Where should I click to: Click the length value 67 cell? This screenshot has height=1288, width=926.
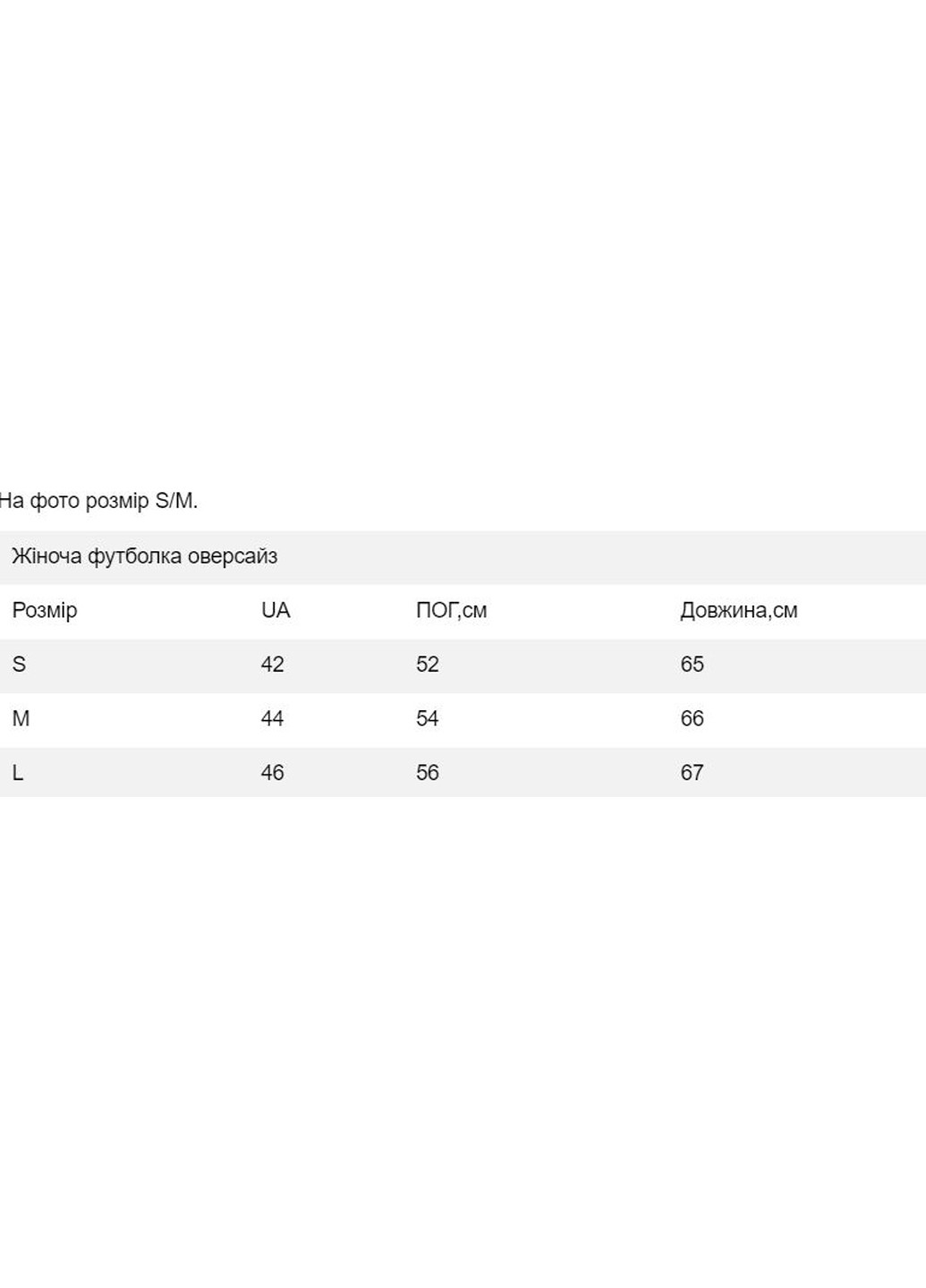(x=692, y=773)
